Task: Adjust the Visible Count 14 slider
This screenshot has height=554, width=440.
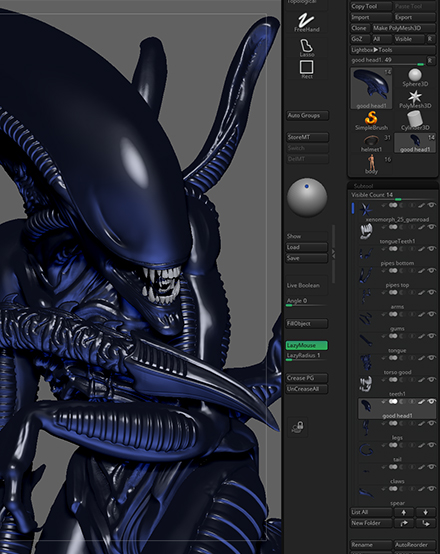Action: tap(392, 196)
